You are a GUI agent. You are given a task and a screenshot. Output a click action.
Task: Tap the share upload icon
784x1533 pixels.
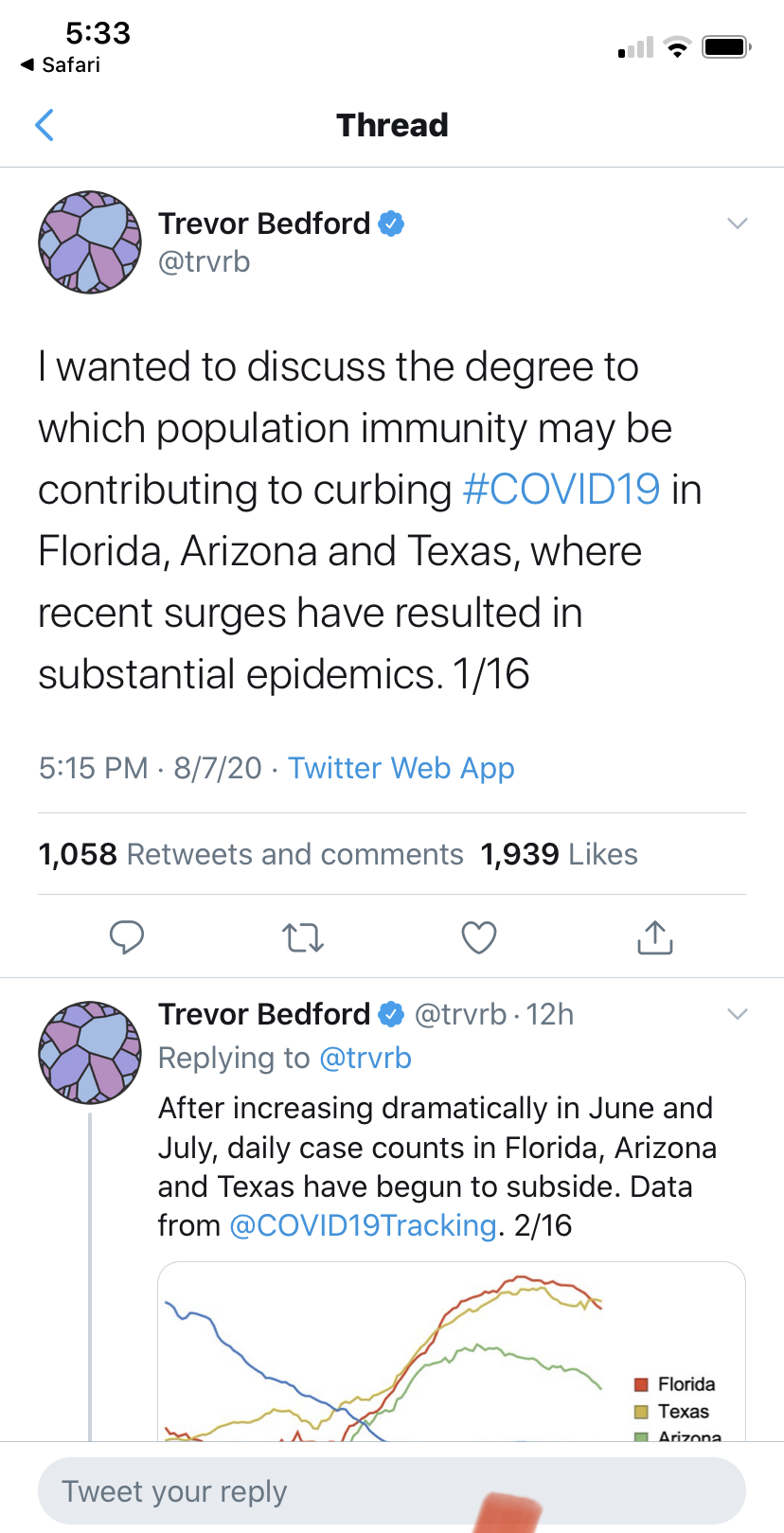[655, 936]
